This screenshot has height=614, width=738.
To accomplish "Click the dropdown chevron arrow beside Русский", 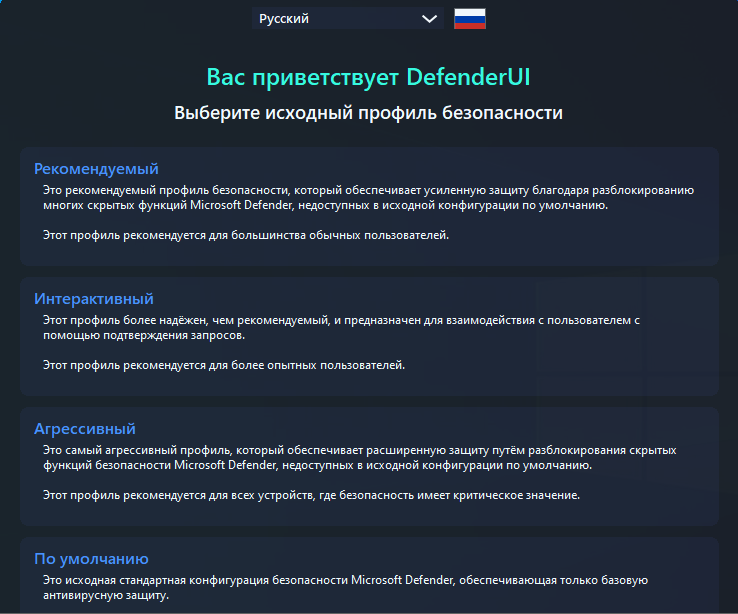I will (x=429, y=19).
